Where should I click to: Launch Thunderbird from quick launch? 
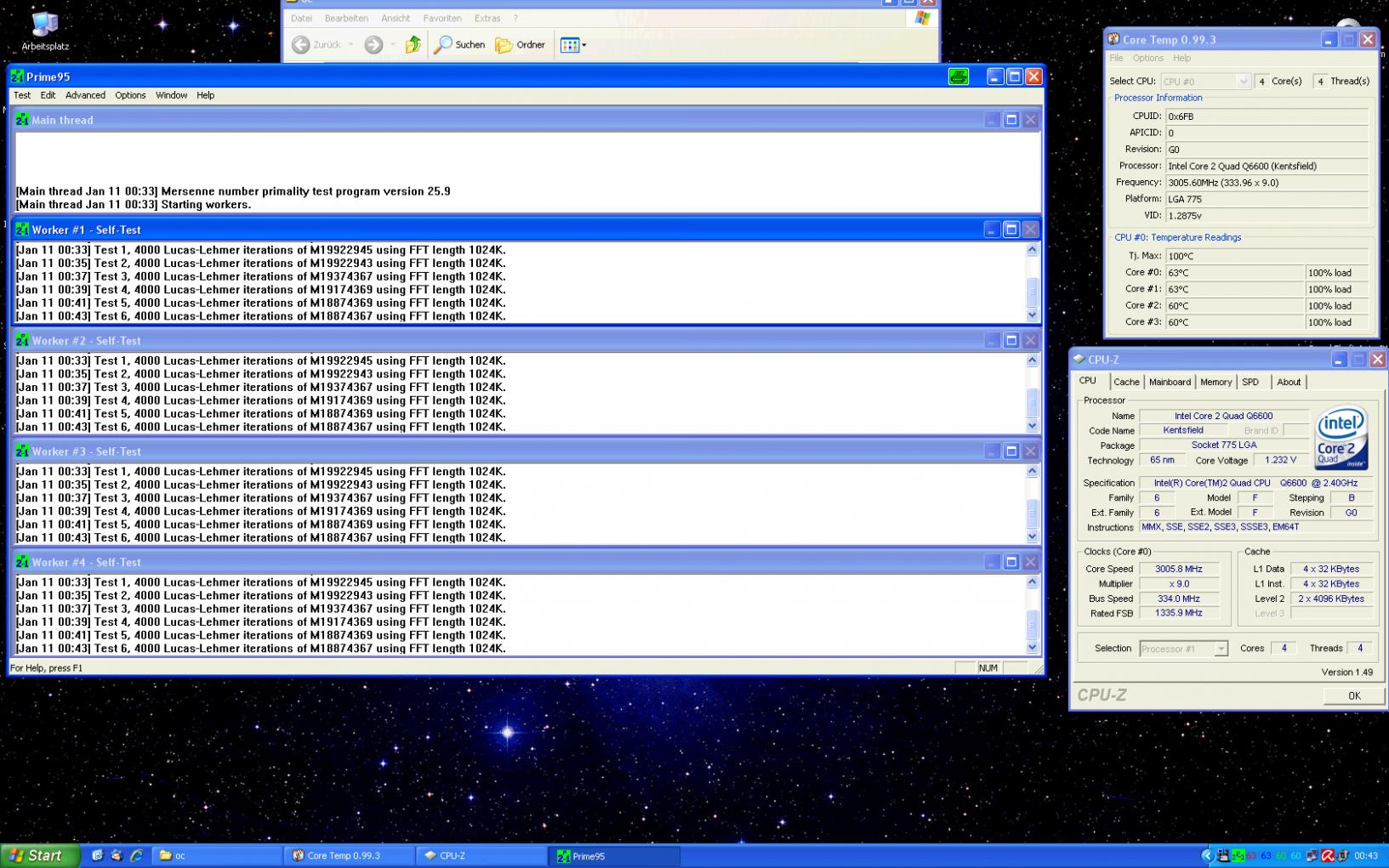[x=117, y=856]
